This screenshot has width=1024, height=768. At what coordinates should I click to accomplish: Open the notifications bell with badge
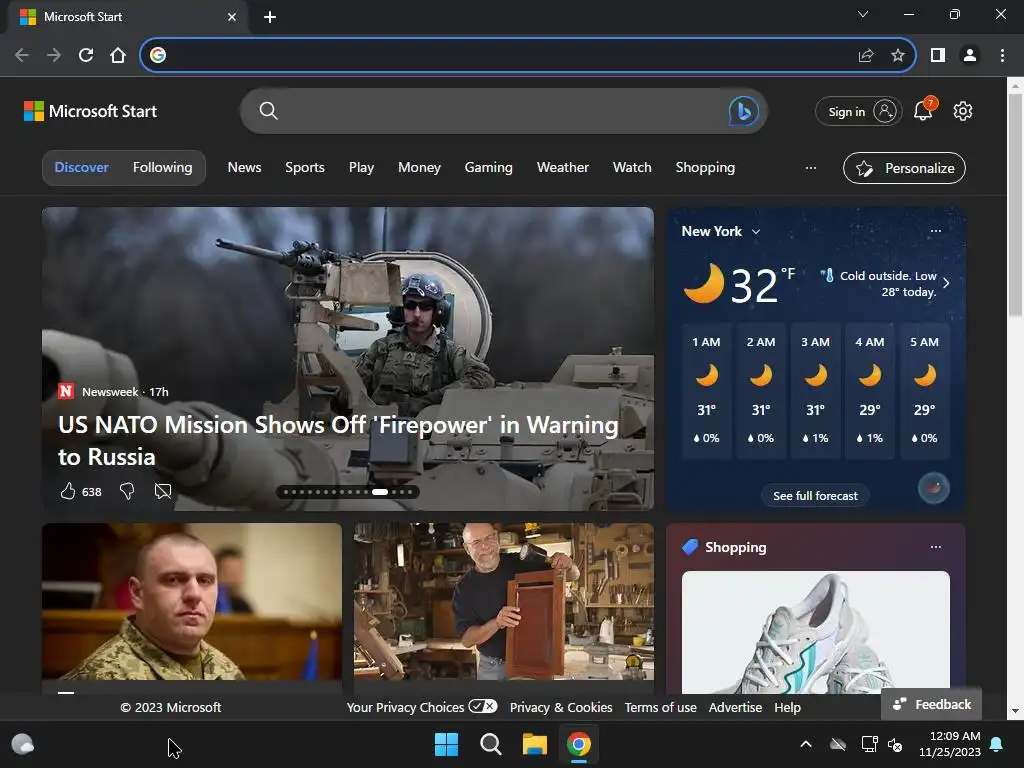(x=923, y=110)
